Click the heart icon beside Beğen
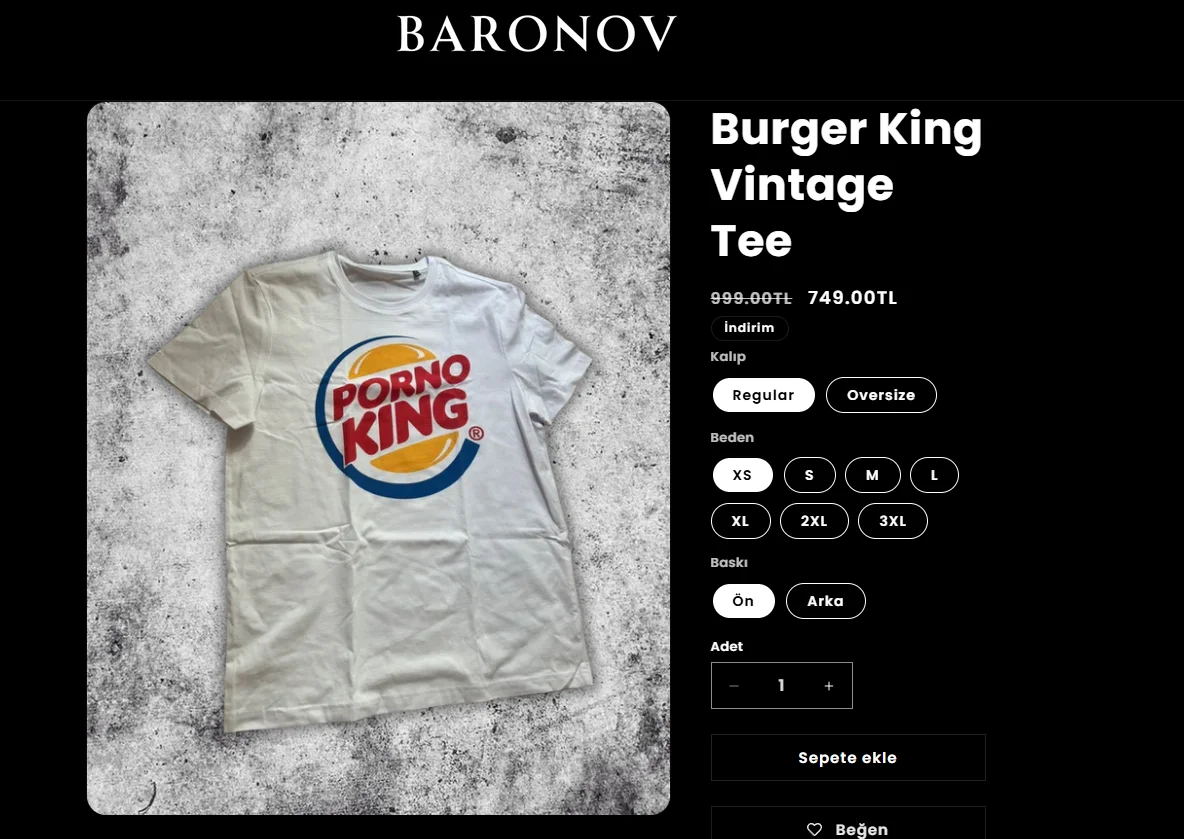Image resolution: width=1184 pixels, height=839 pixels. (x=814, y=829)
